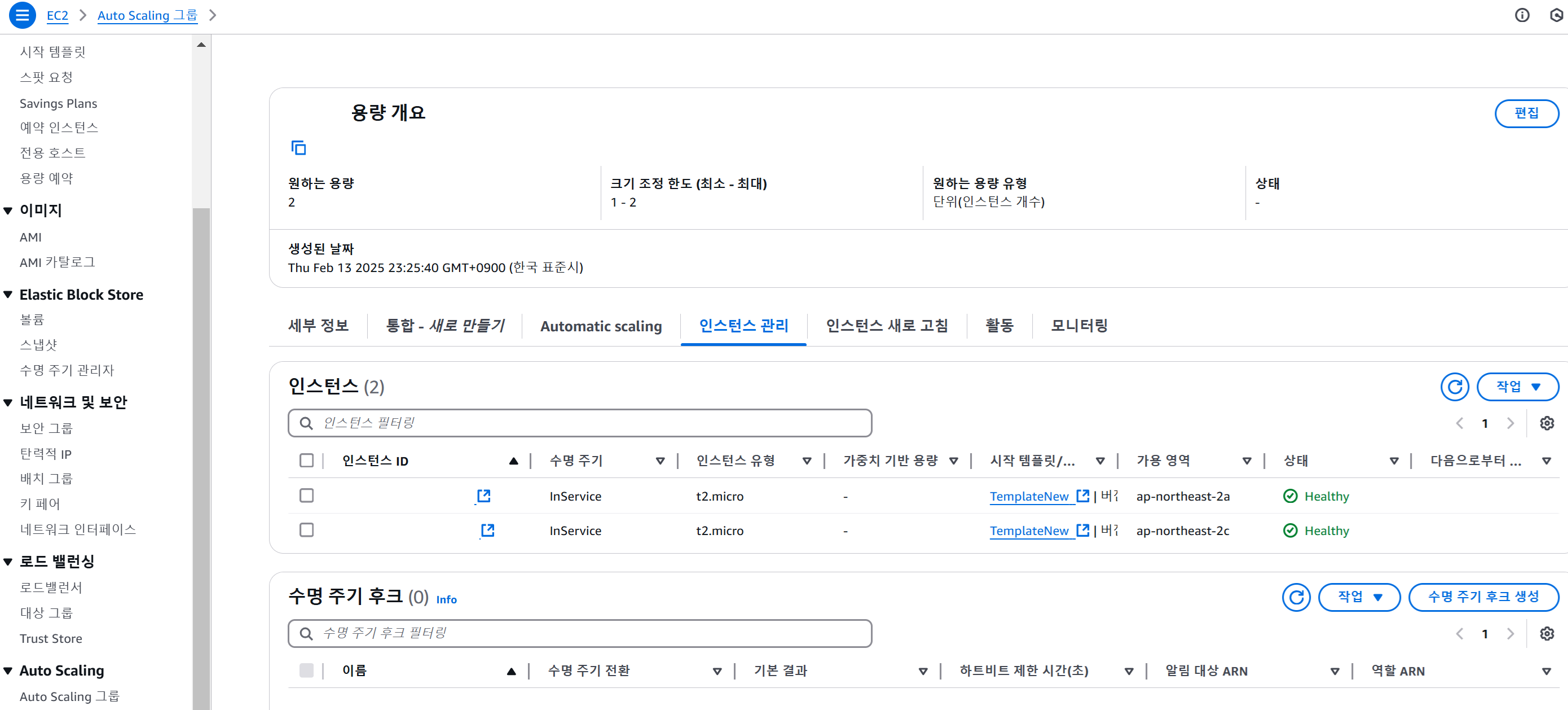This screenshot has width=1568, height=710.
Task: Click the info circle icon in the header
Action: [1522, 15]
